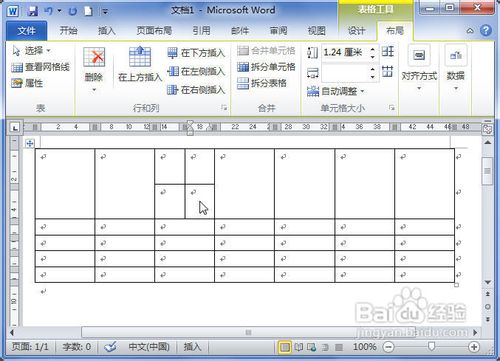Switch to the 引用 tab

coord(201,31)
